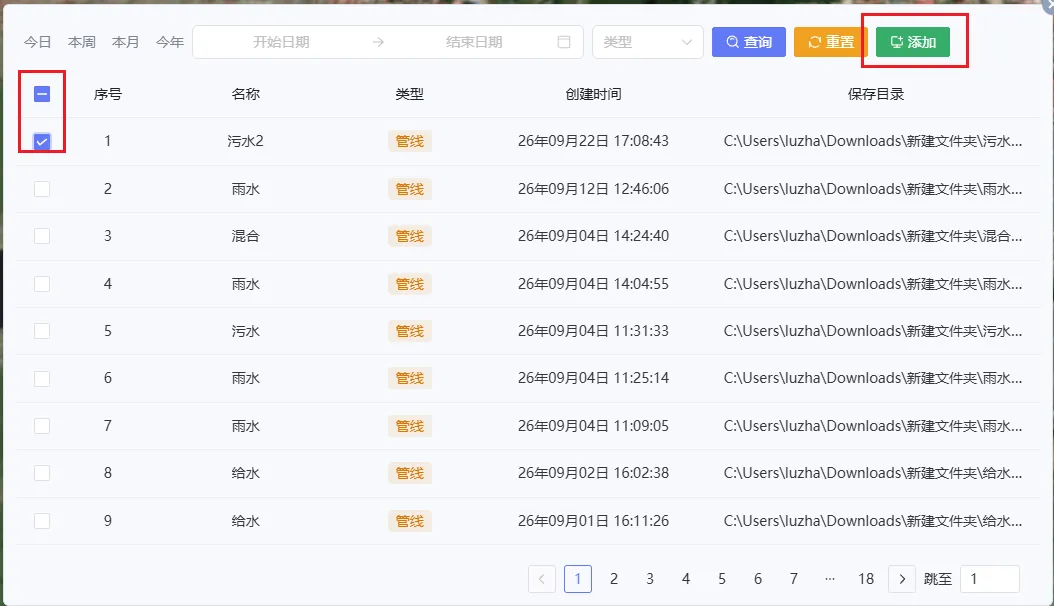Image resolution: width=1054 pixels, height=606 pixels.
Task: Click the 结束日期 end date field
Action: click(x=474, y=42)
